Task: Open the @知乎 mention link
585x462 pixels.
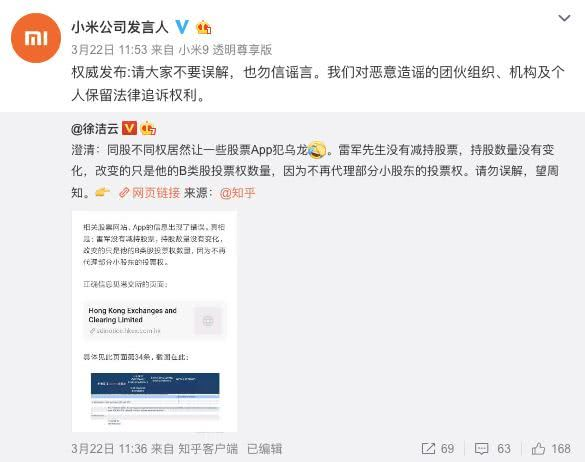Action: [238, 193]
